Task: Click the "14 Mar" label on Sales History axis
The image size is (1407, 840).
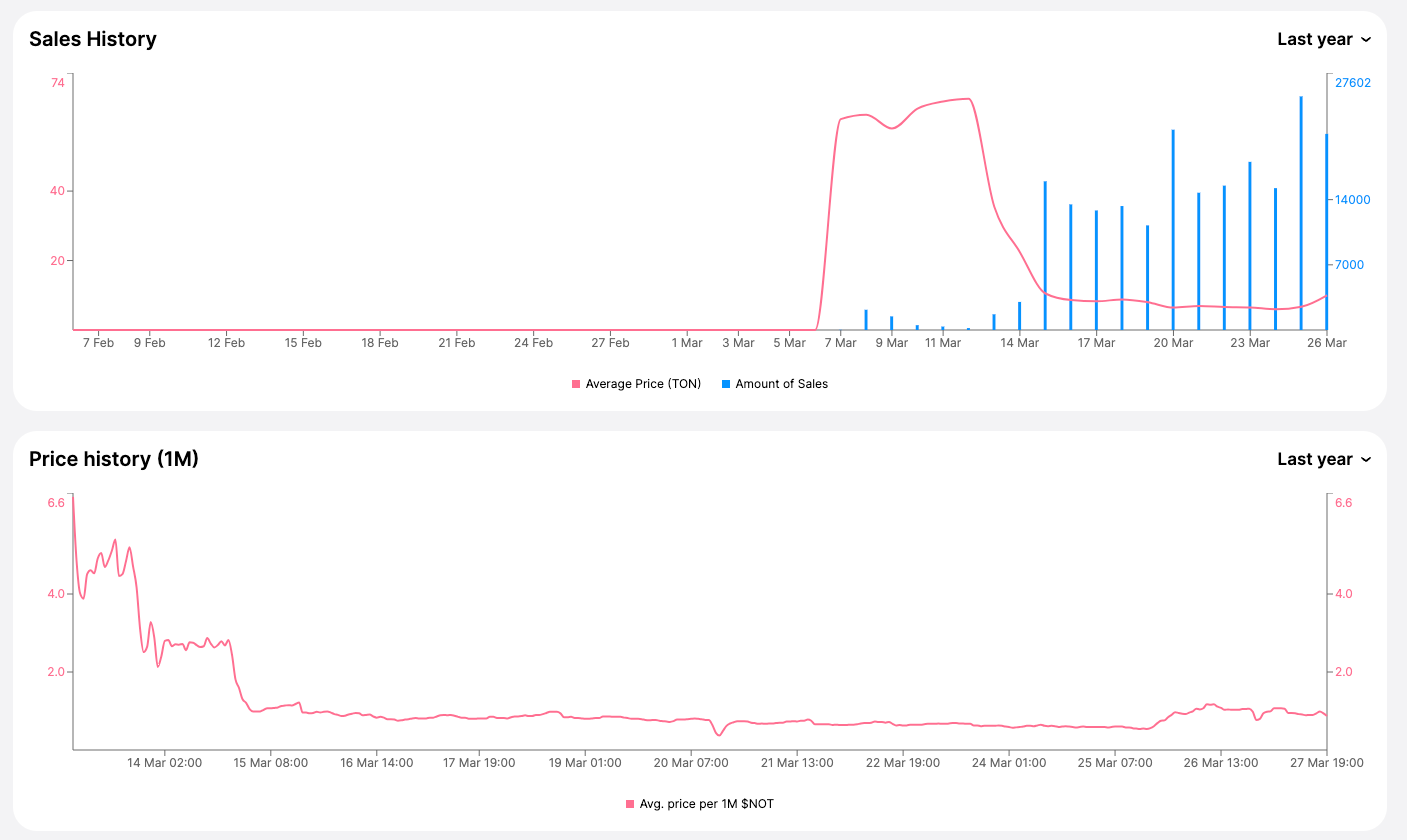Action: click(x=1020, y=343)
